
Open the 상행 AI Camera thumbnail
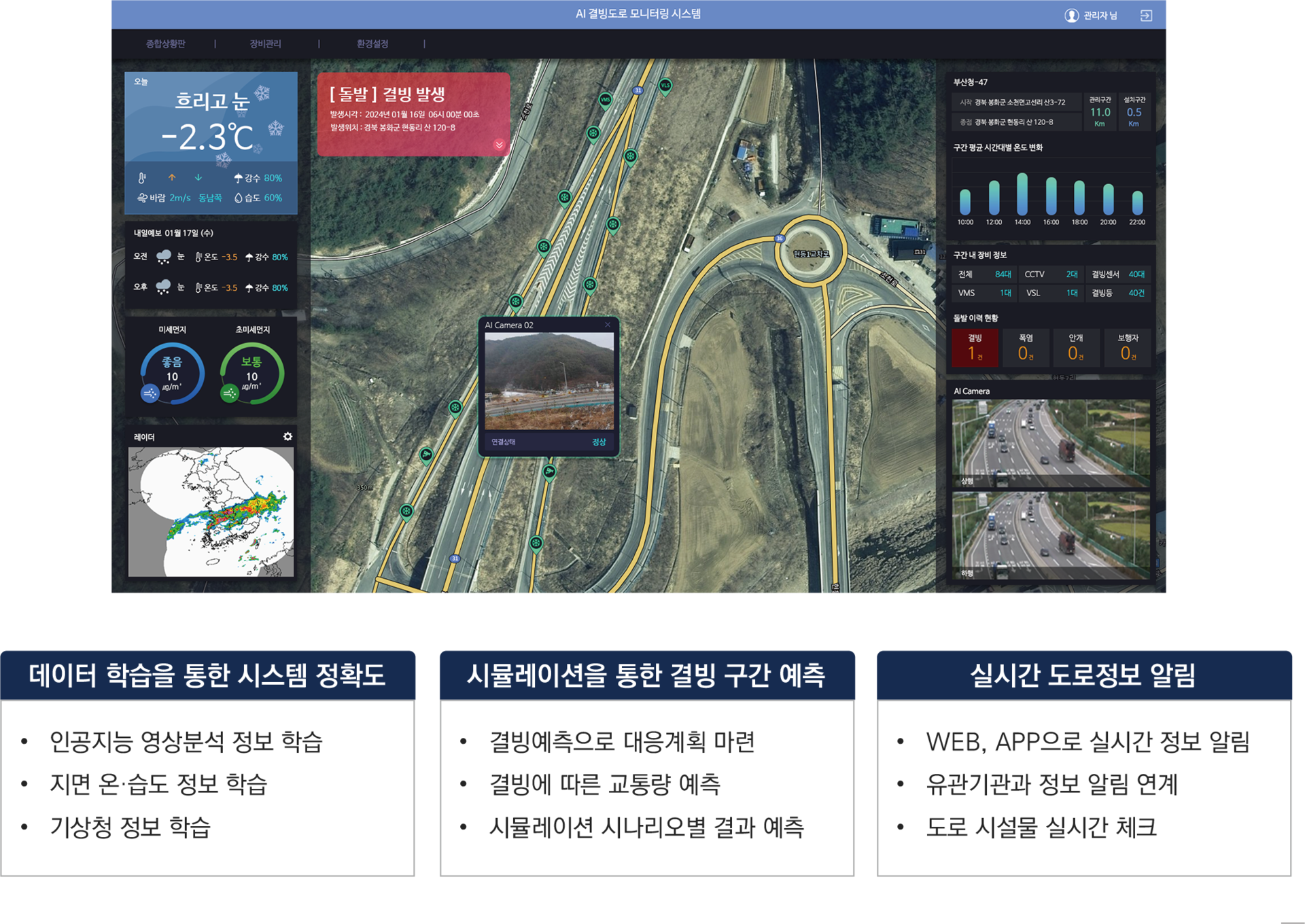click(1051, 443)
